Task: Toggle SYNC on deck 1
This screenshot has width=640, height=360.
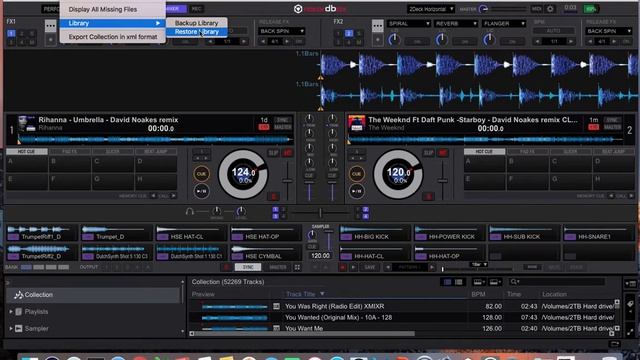Action: pyautogui.click(x=282, y=120)
